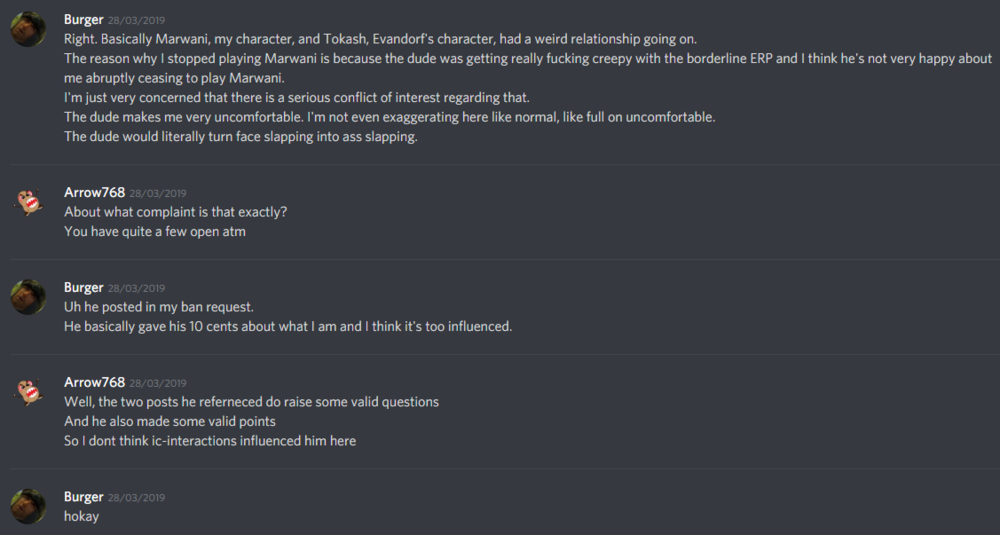Click Arrow768's avatar beside the valid questions message

point(28,392)
